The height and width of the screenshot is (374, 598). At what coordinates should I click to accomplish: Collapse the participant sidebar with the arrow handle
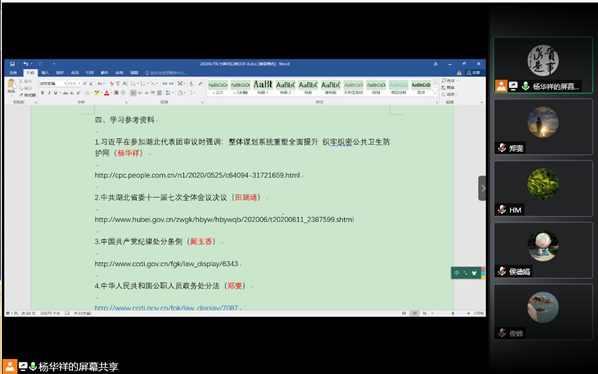[x=482, y=188]
